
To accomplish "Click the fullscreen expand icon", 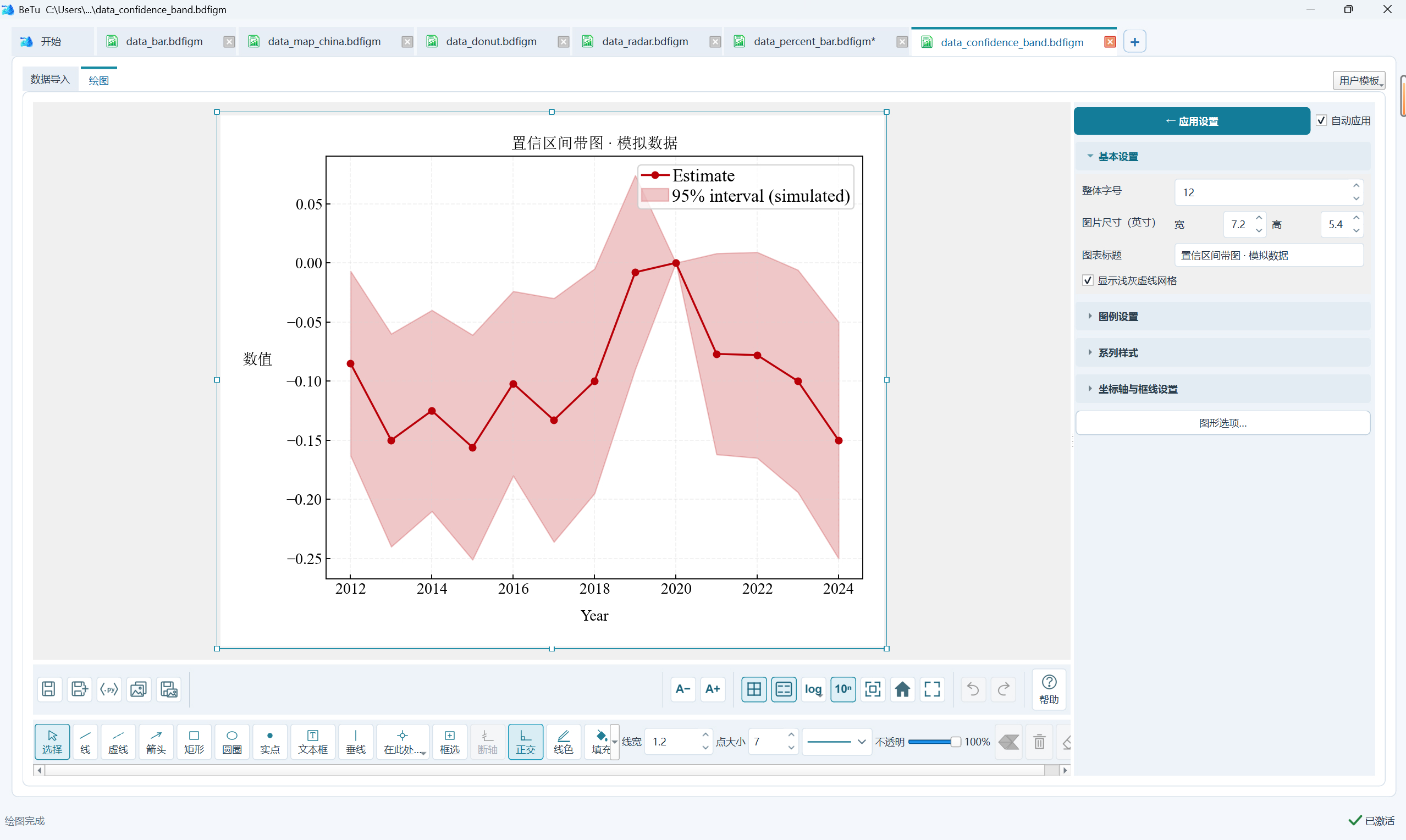I will (931, 689).
